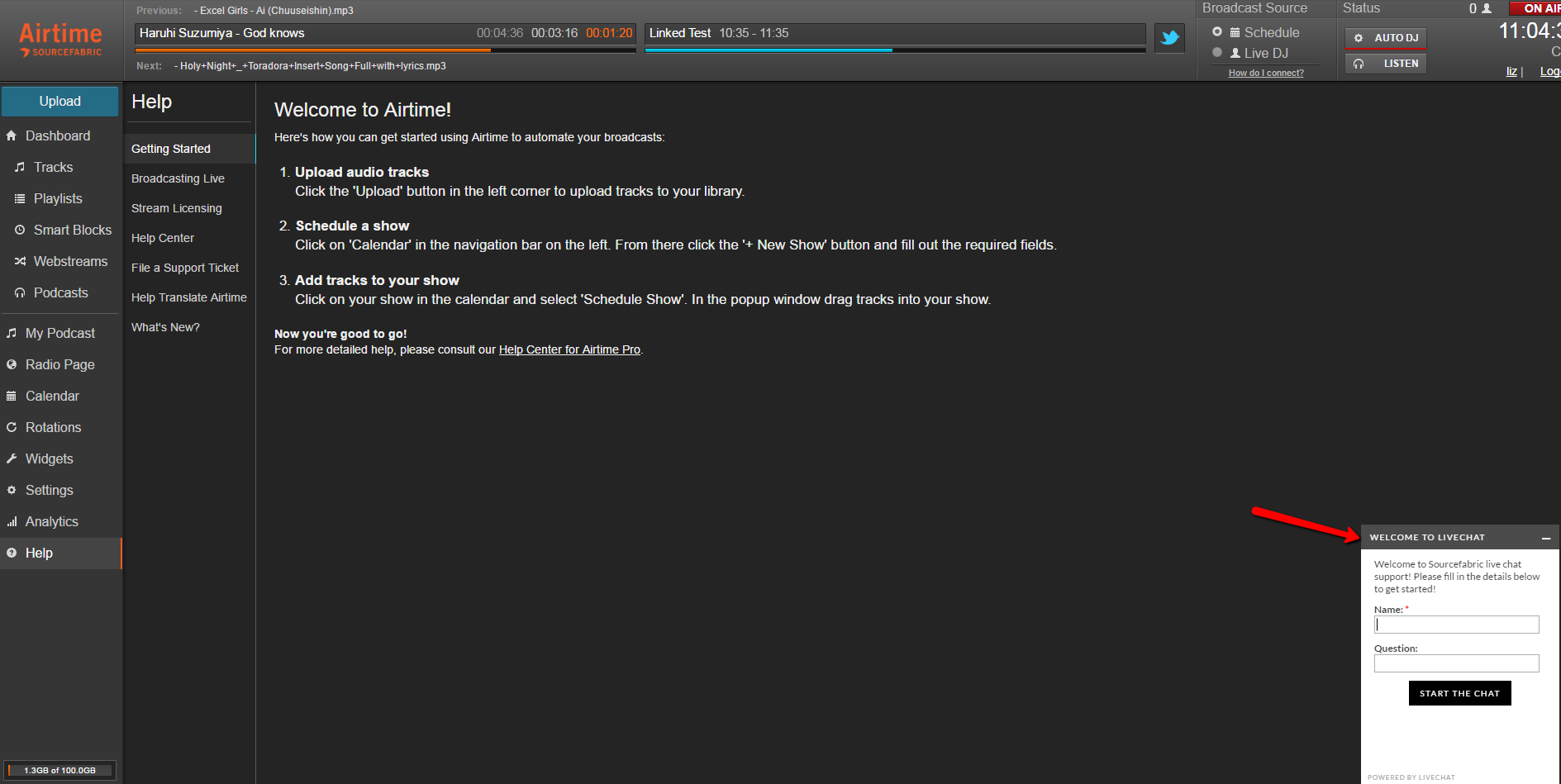Click the 1.3GB of 100.0GB storage bar
Screen dimensions: 1561x784
[60, 770]
